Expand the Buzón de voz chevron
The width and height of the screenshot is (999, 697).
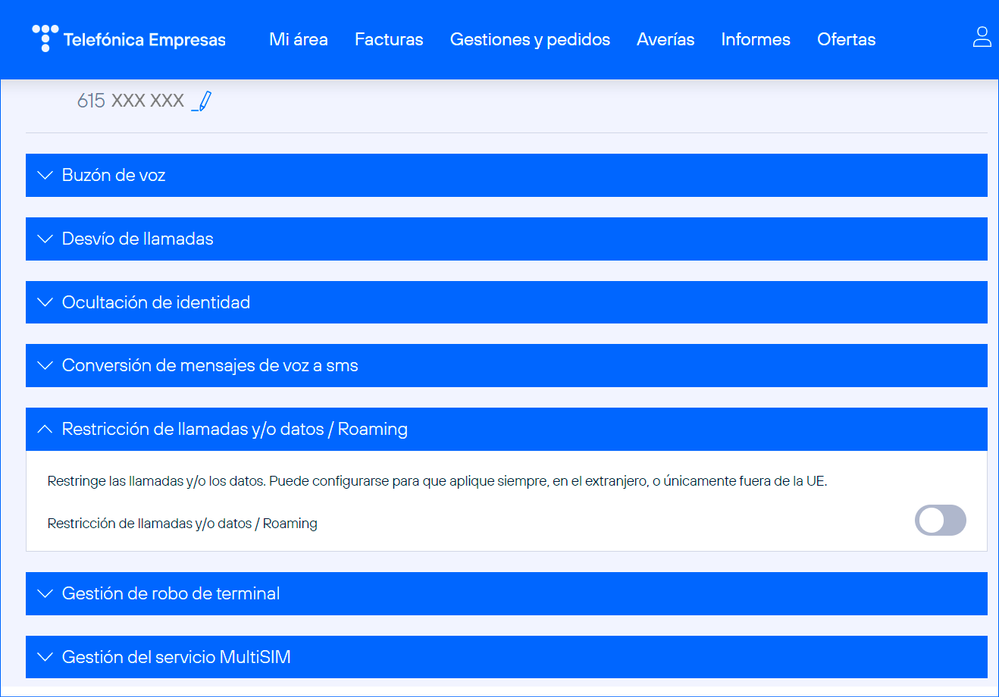coord(44,175)
